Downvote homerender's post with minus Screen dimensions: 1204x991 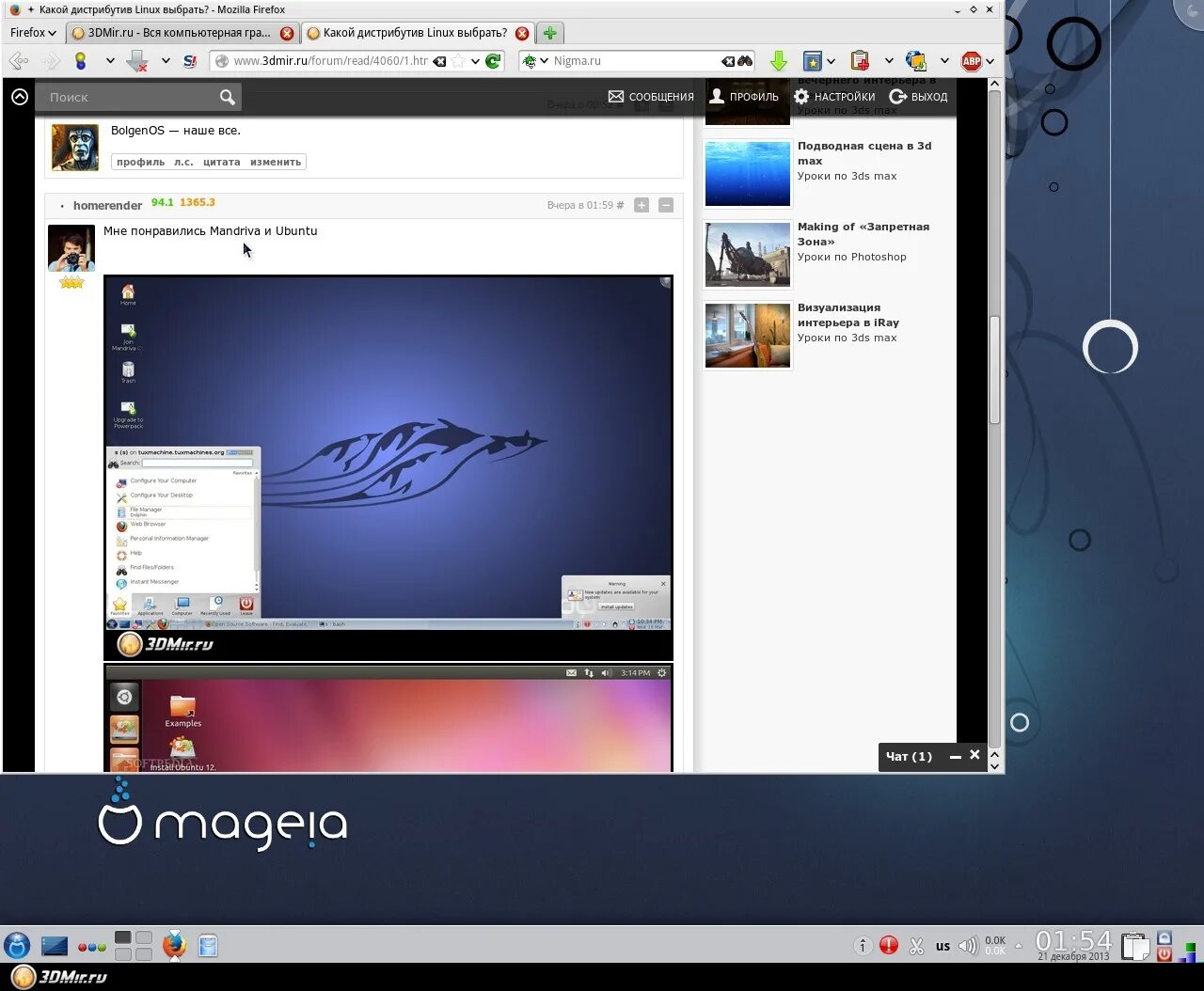tap(666, 205)
